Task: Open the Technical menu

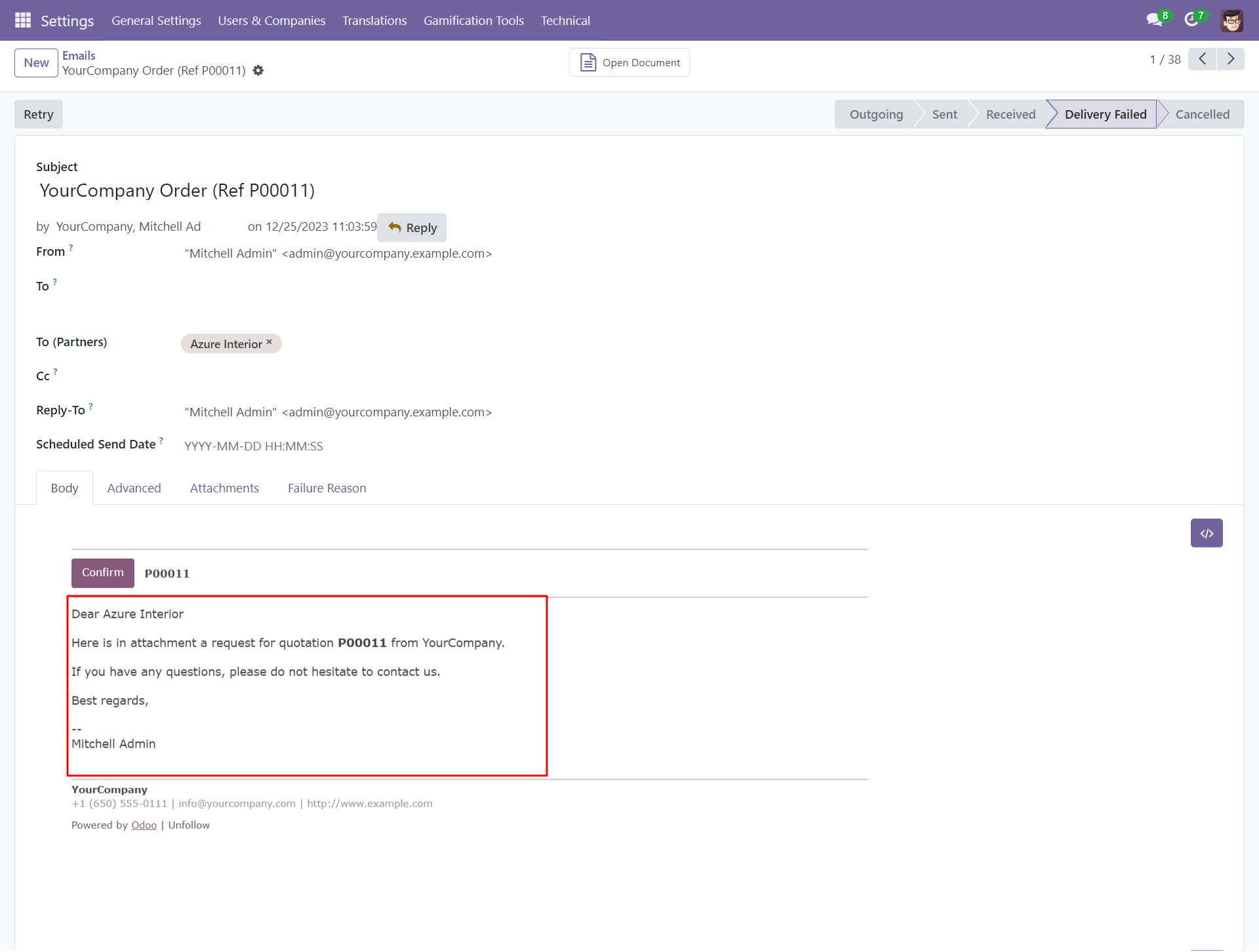Action: 565,20
